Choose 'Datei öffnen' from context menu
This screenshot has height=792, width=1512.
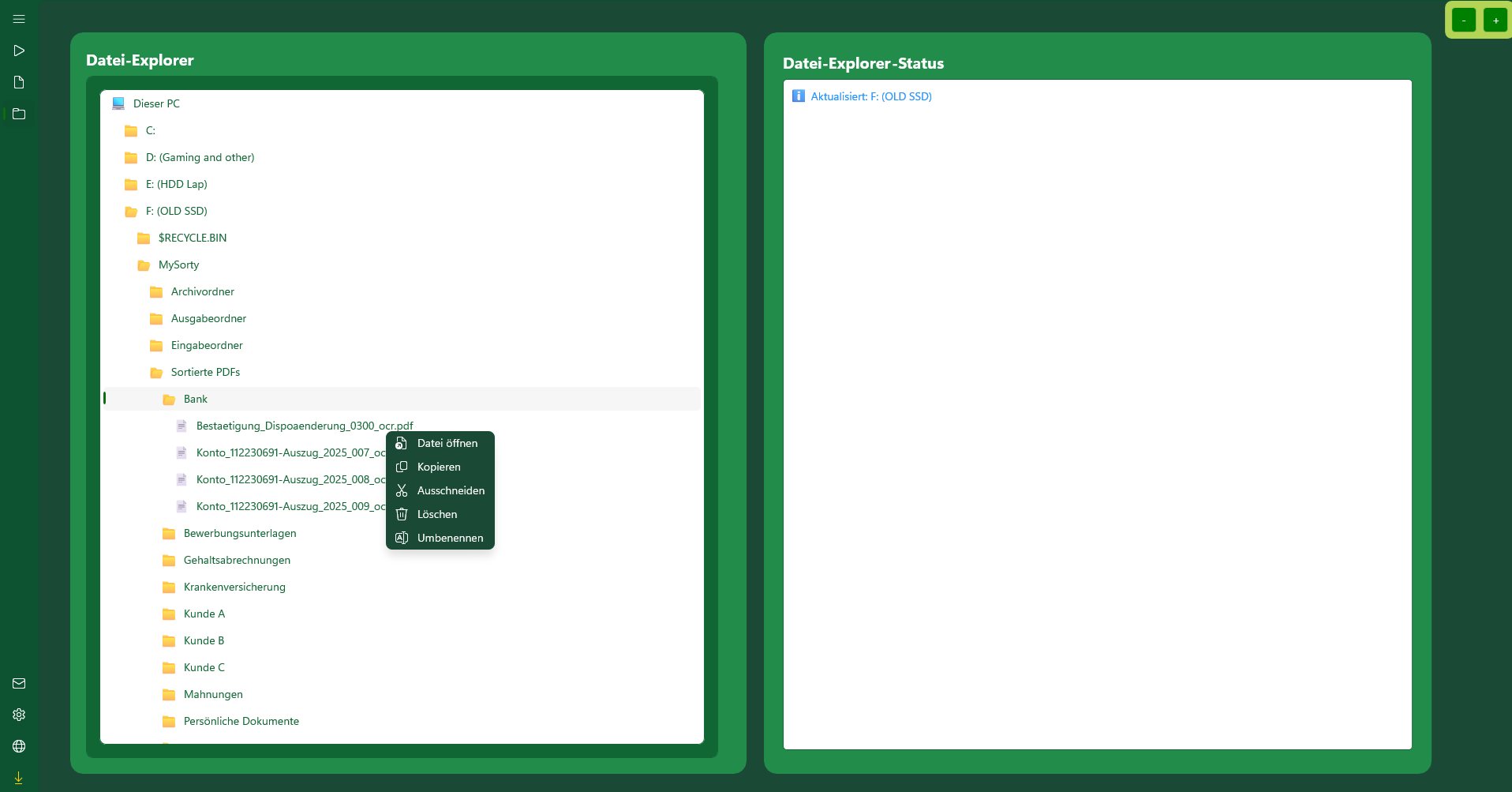click(x=447, y=443)
